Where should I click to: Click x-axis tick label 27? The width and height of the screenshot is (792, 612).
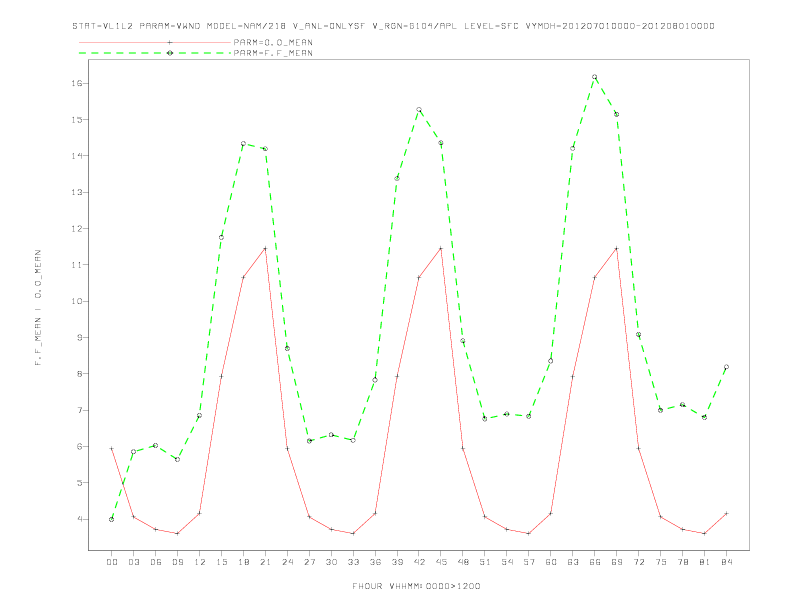309,562
